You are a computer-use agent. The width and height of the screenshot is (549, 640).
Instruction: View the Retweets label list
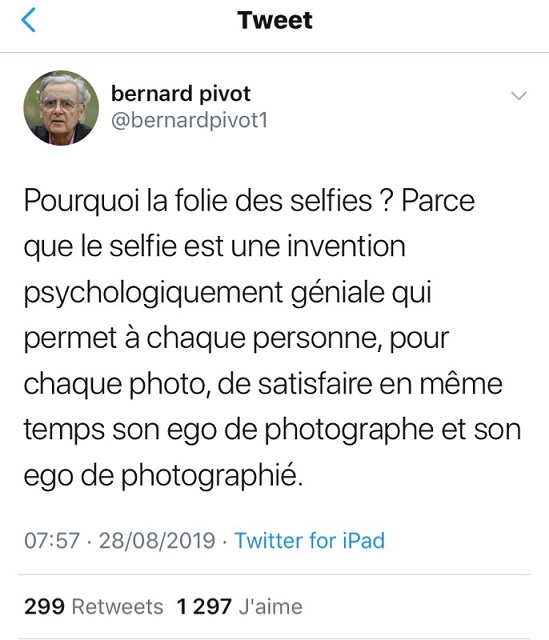118,607
